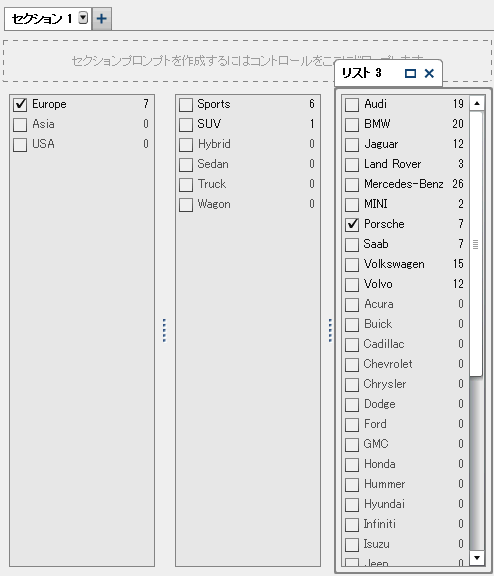Select the セクション 1 tab
This screenshot has width=494, height=577.
48,19
